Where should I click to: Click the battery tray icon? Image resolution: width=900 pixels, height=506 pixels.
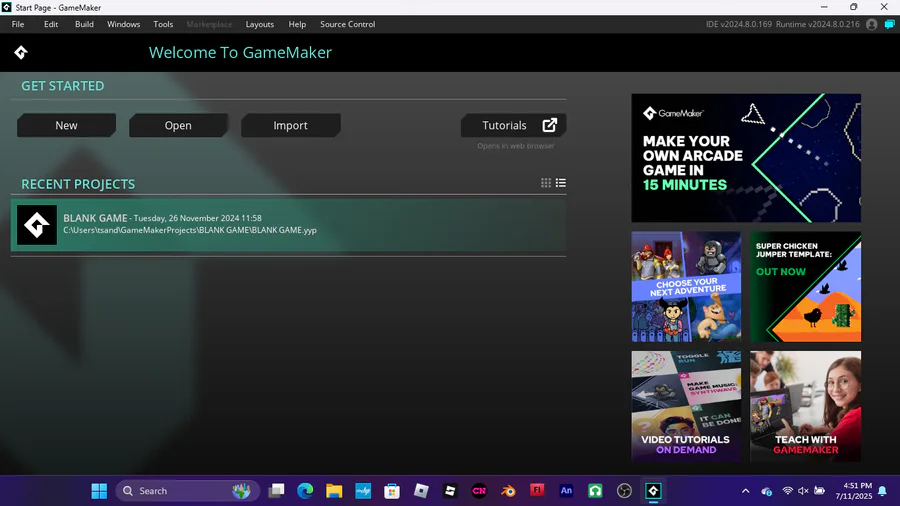(820, 491)
